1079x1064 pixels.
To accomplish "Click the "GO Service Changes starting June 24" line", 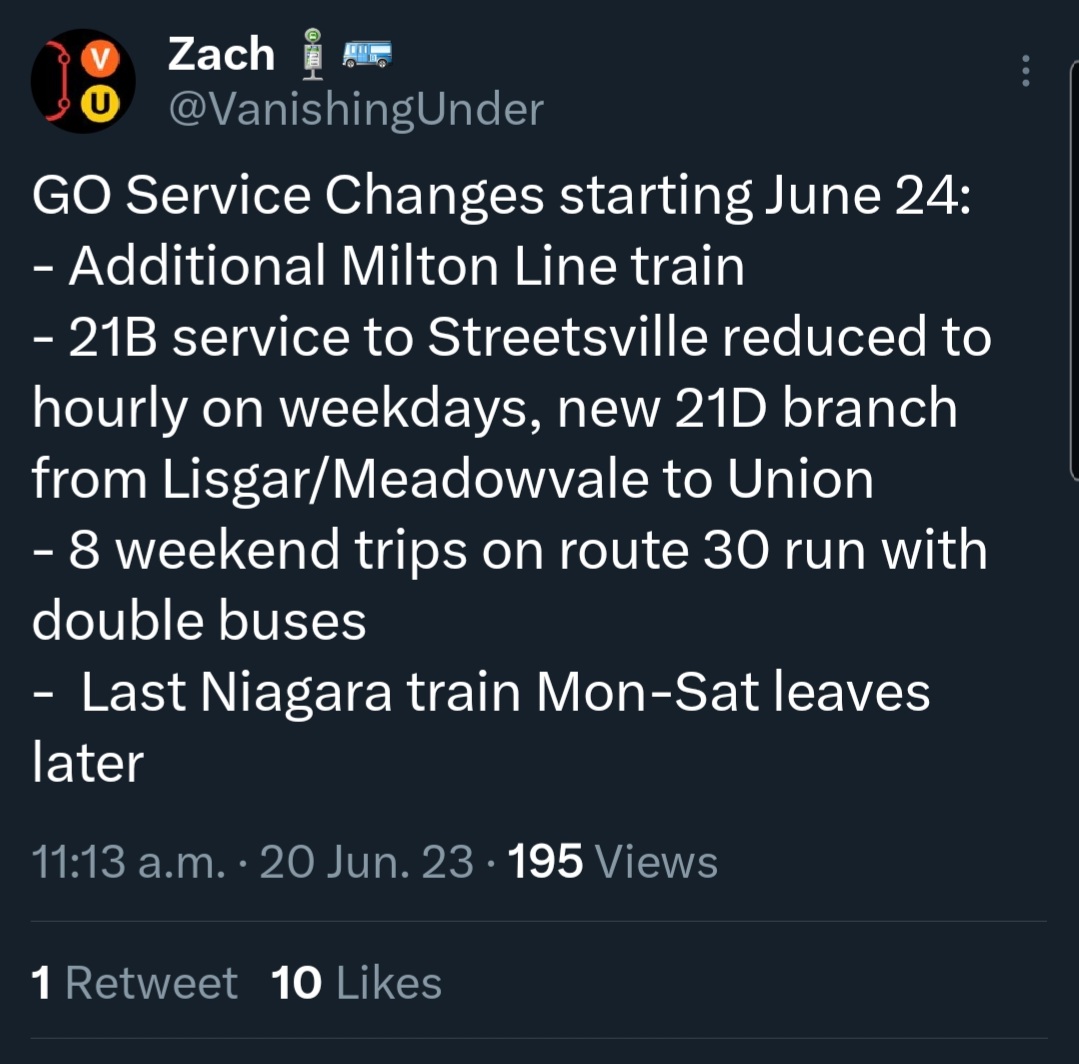I will pyautogui.click(x=500, y=196).
